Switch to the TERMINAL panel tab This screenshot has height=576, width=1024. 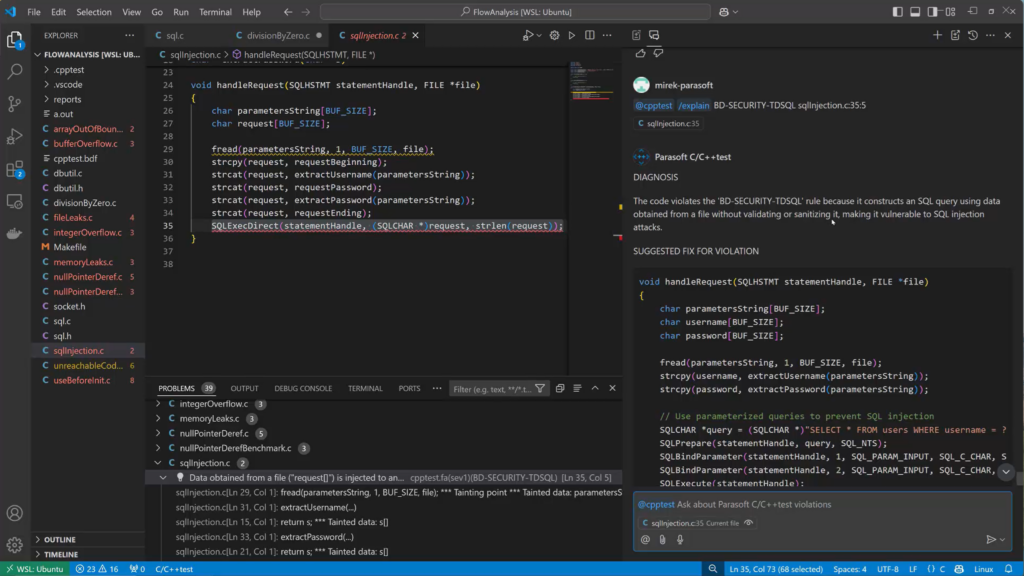365,389
